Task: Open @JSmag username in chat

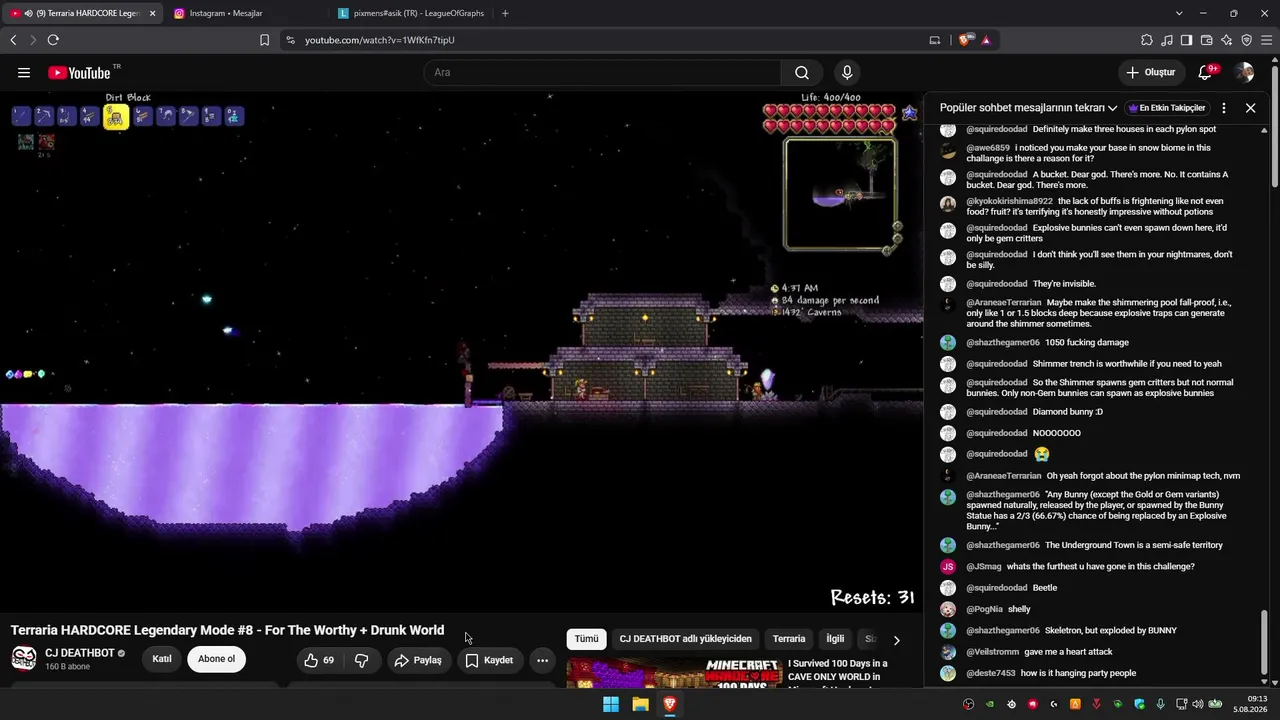Action: pos(984,567)
